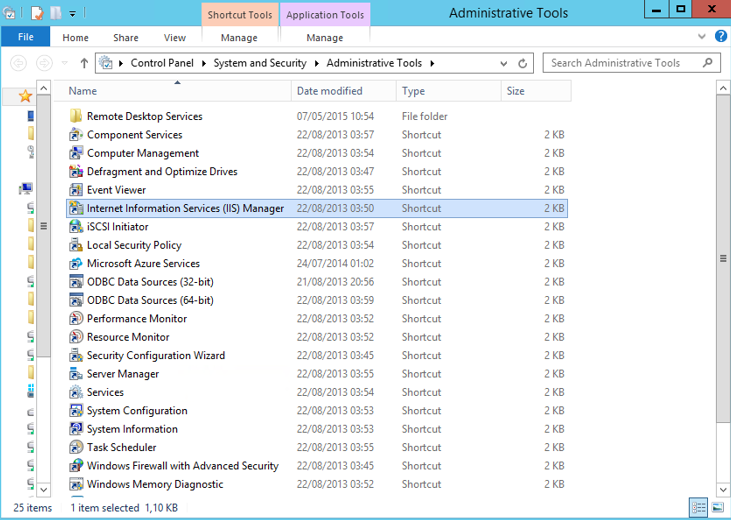Click the System Information icon
The width and height of the screenshot is (731, 520).
click(76, 429)
